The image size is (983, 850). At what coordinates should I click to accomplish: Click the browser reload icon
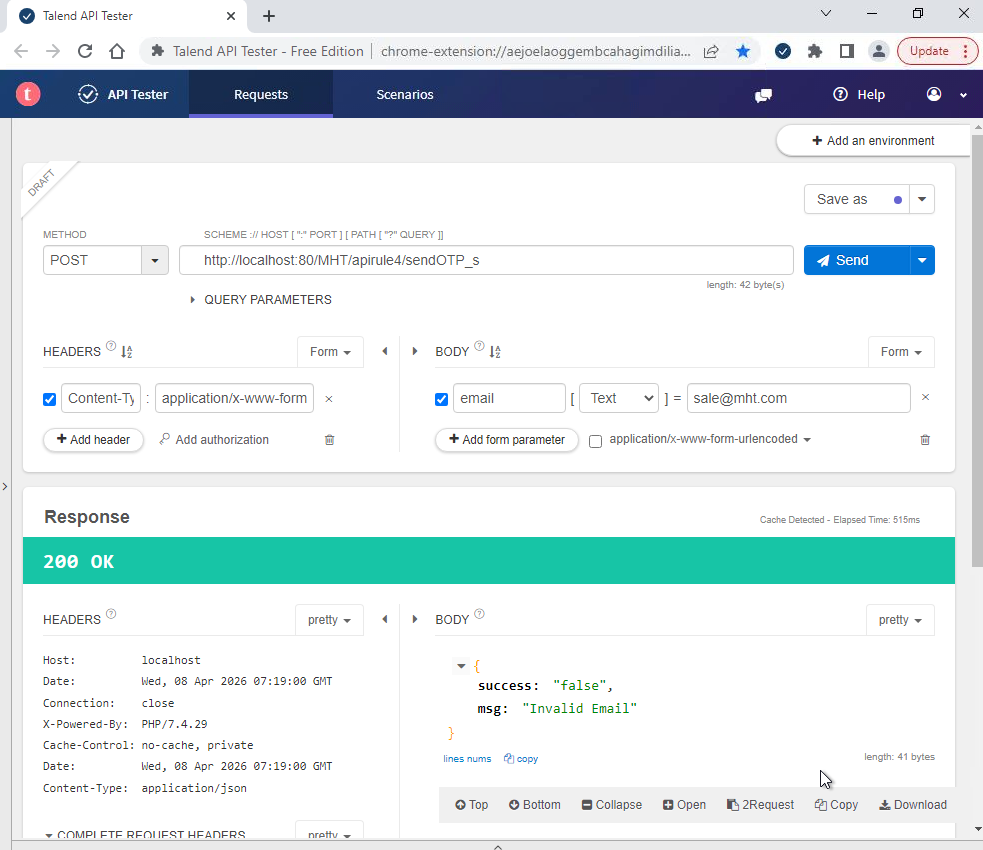pyautogui.click(x=85, y=51)
